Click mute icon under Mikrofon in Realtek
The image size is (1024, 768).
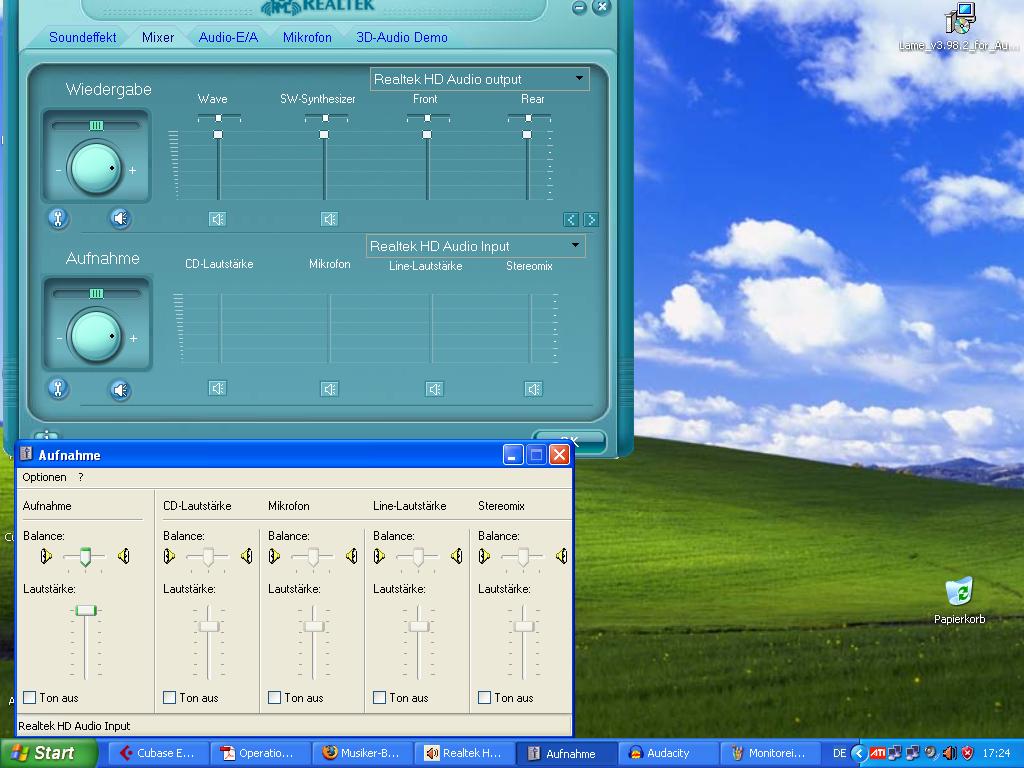330,389
